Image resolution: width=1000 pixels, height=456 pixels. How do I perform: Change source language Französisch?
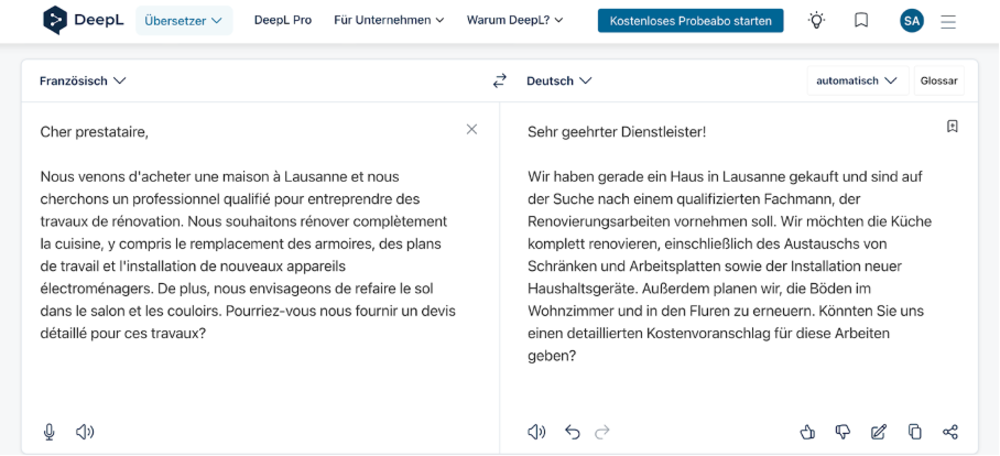tap(83, 81)
